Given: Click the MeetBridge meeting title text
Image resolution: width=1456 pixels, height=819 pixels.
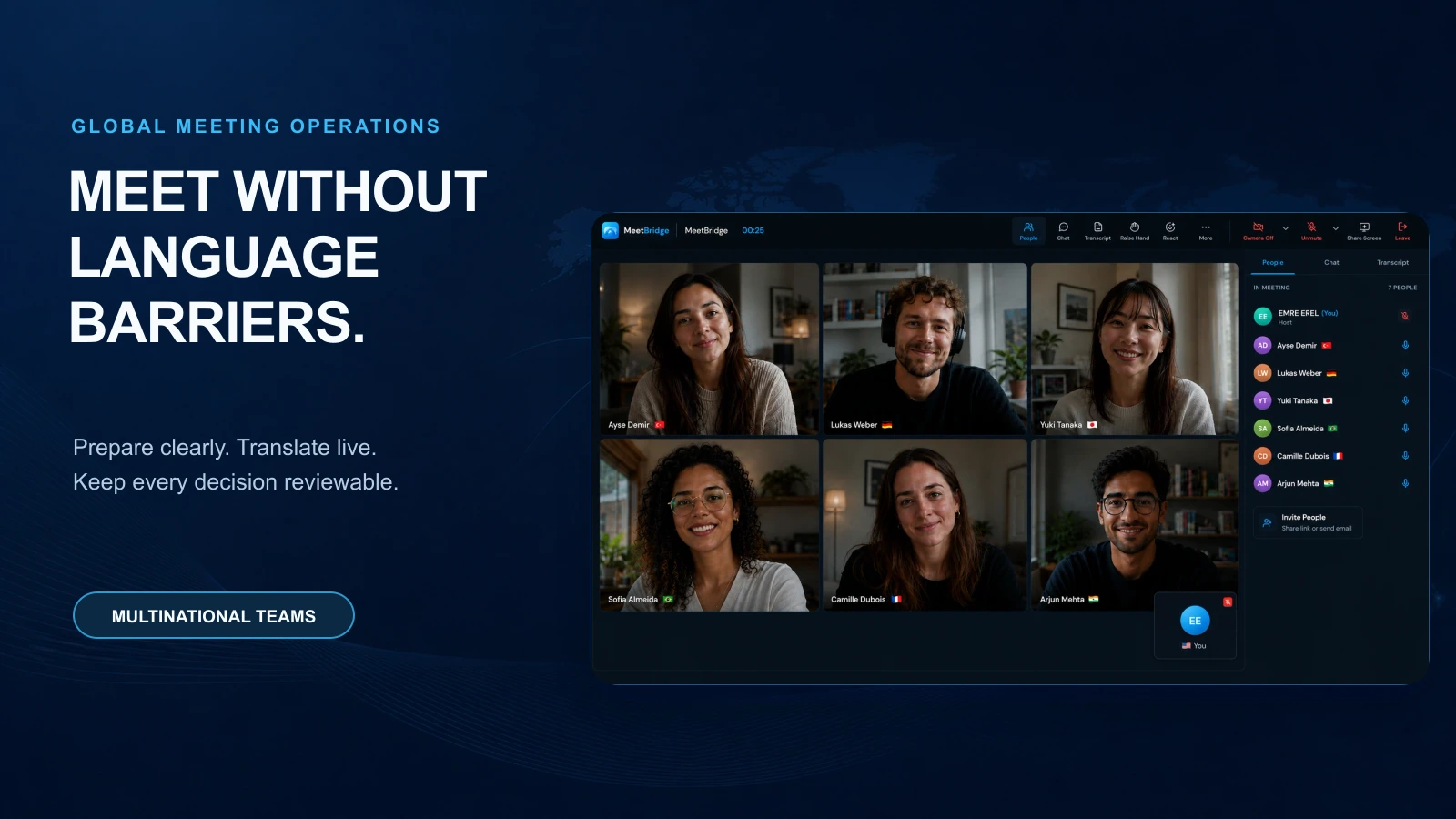Looking at the screenshot, I should coord(706,230).
